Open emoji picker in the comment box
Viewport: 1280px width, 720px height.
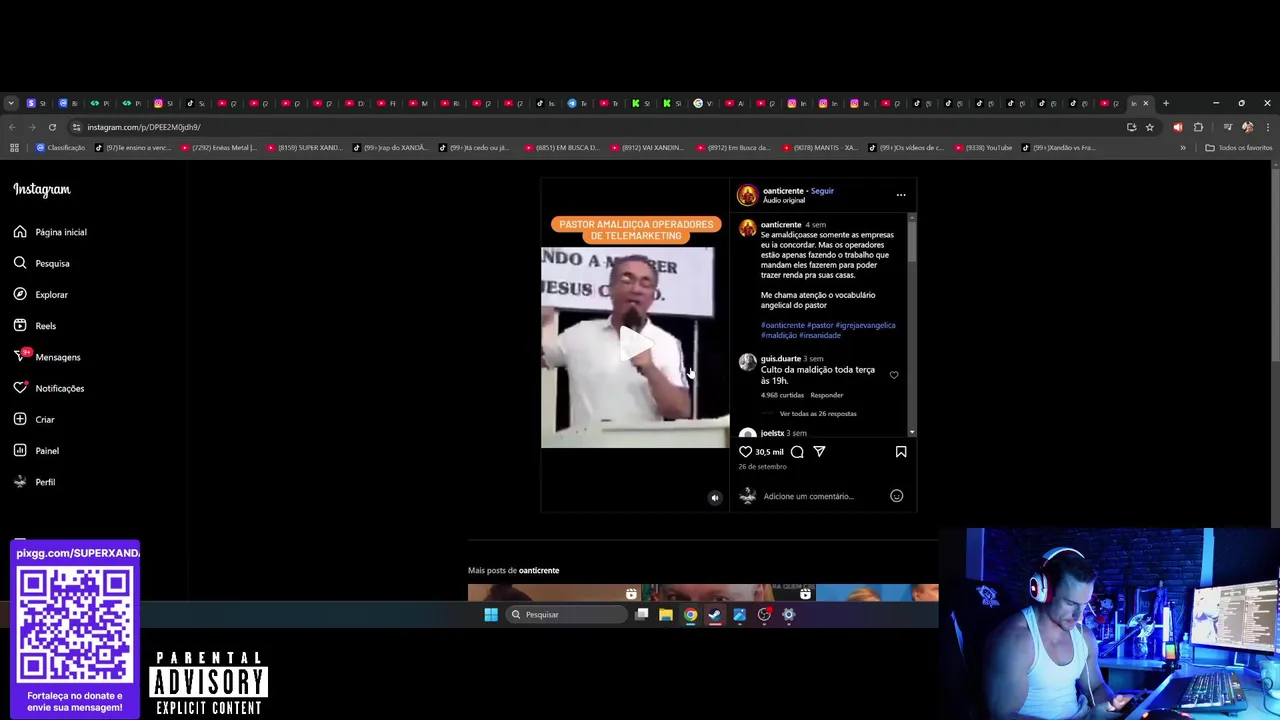(896, 496)
